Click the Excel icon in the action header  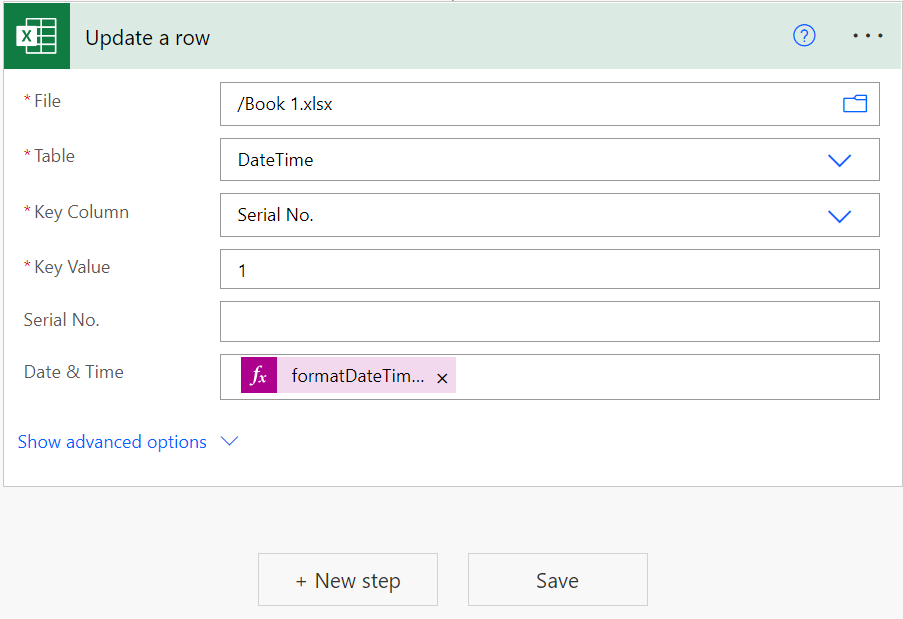tap(36, 37)
